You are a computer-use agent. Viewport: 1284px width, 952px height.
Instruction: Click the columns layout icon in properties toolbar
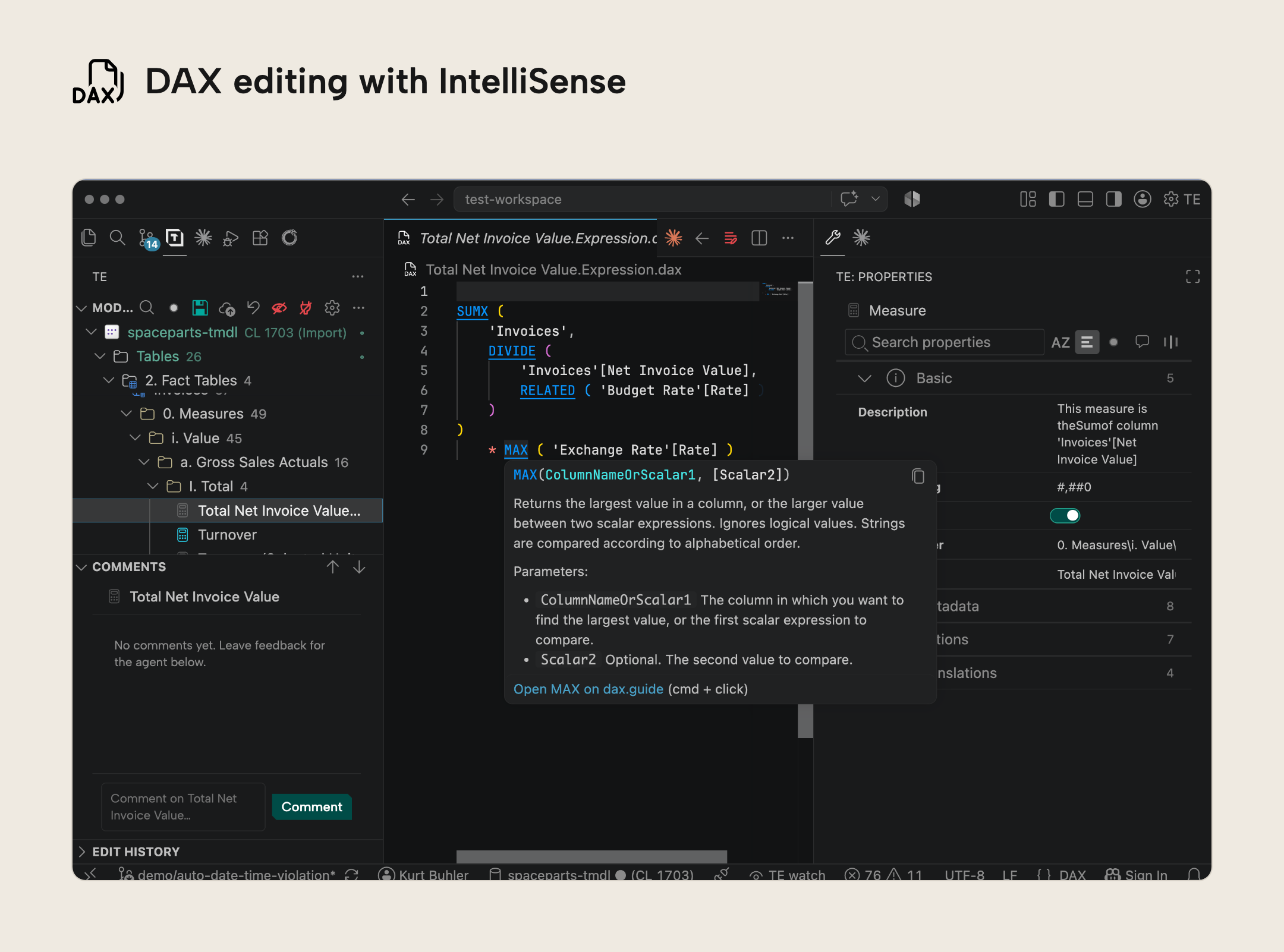[x=1170, y=342]
